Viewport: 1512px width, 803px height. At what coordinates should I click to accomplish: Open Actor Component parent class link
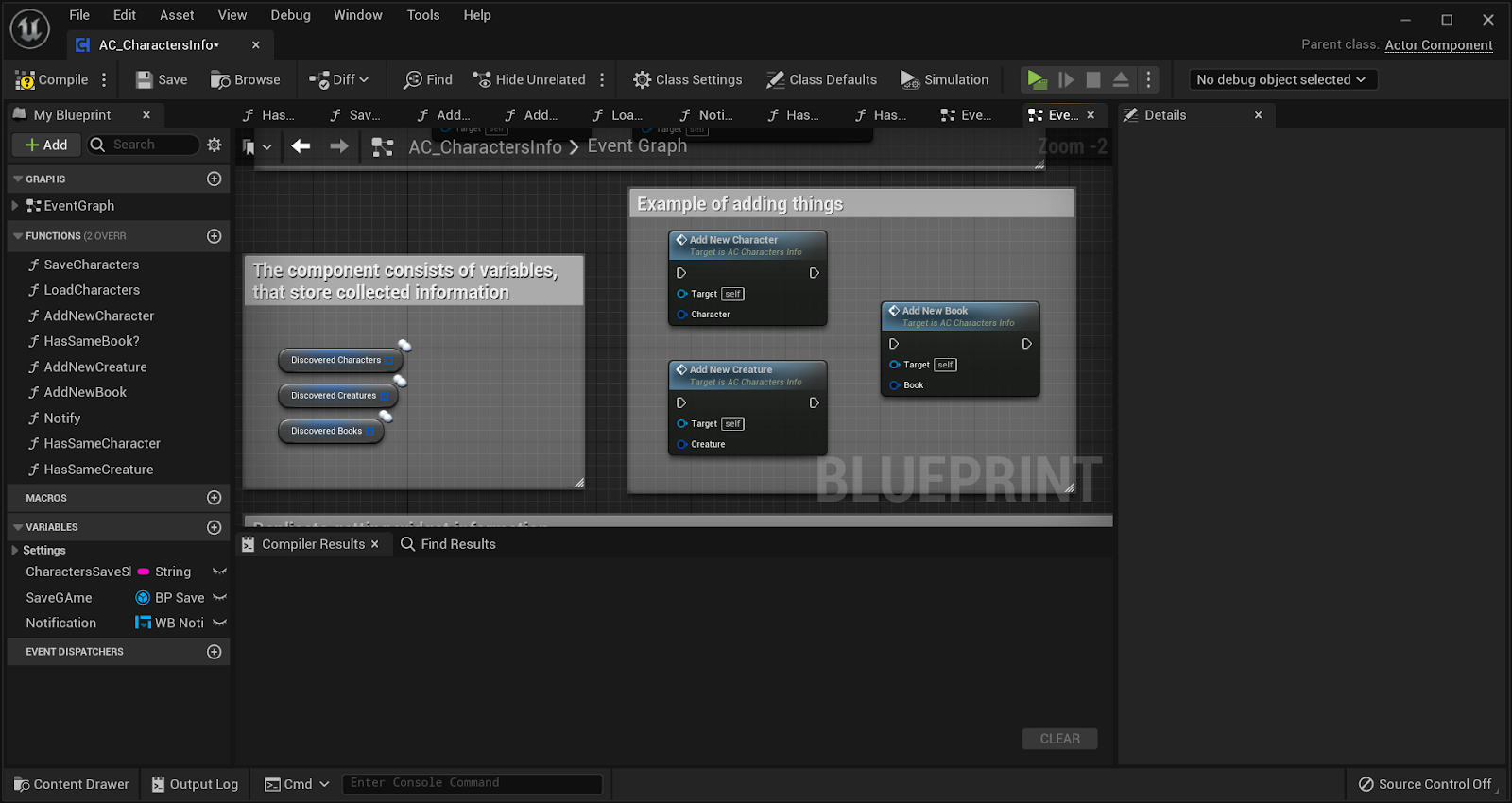click(1438, 45)
